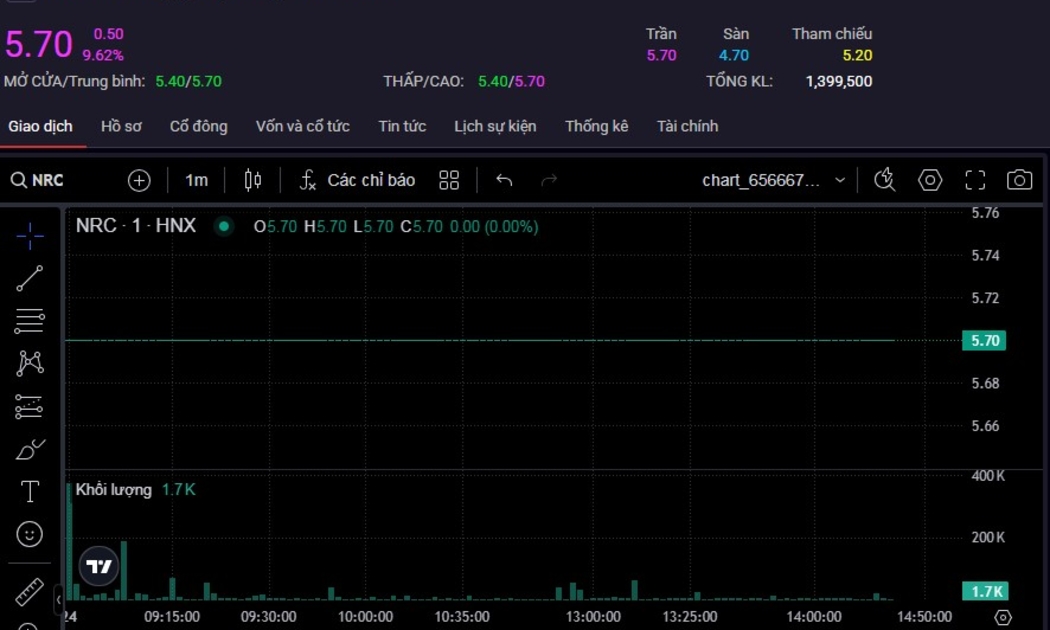
Task: Select the XABCD pattern tool
Action: [x=30, y=363]
